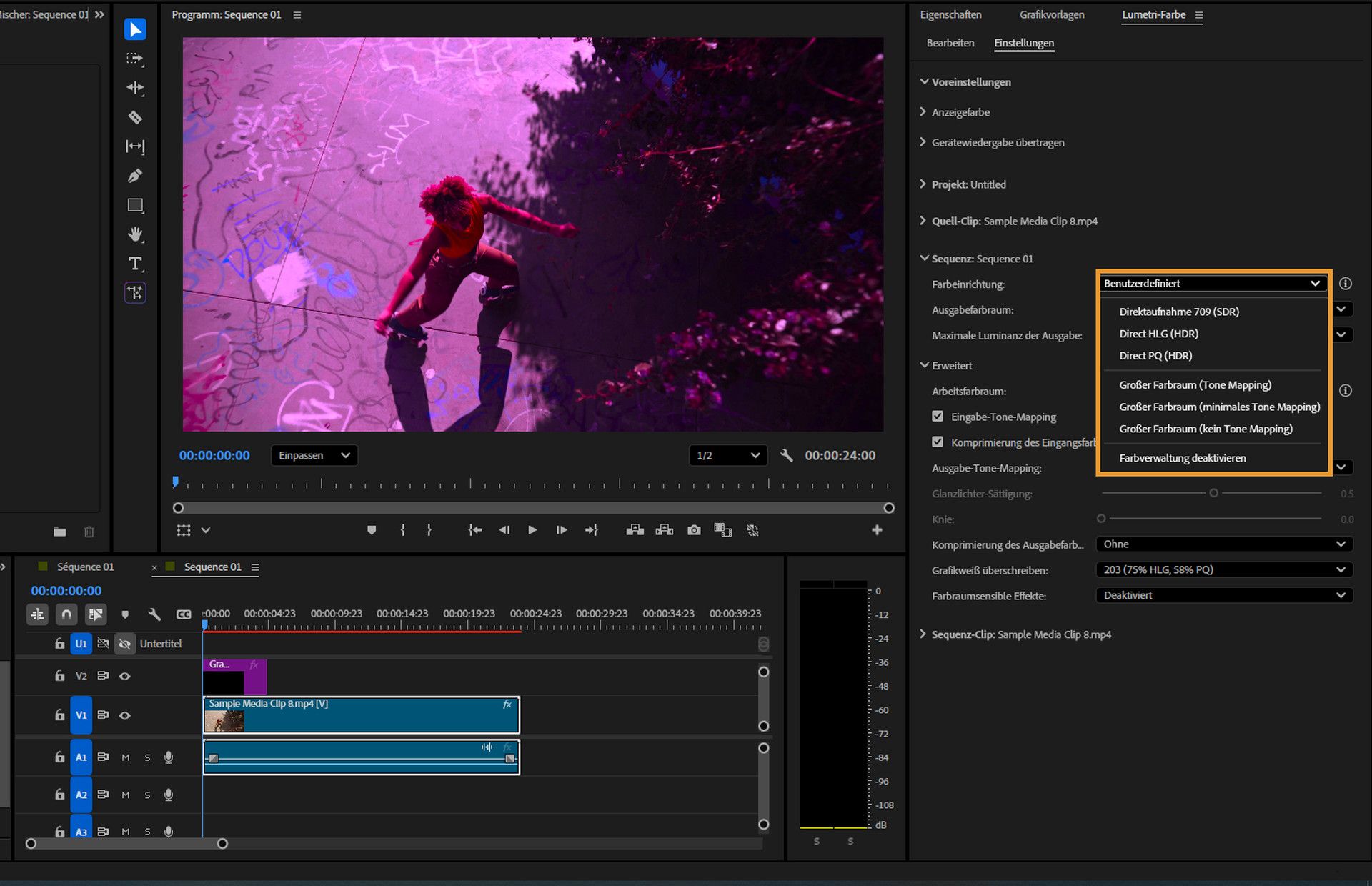Mute audio track A1
This screenshot has width=1372, height=886.
point(126,757)
